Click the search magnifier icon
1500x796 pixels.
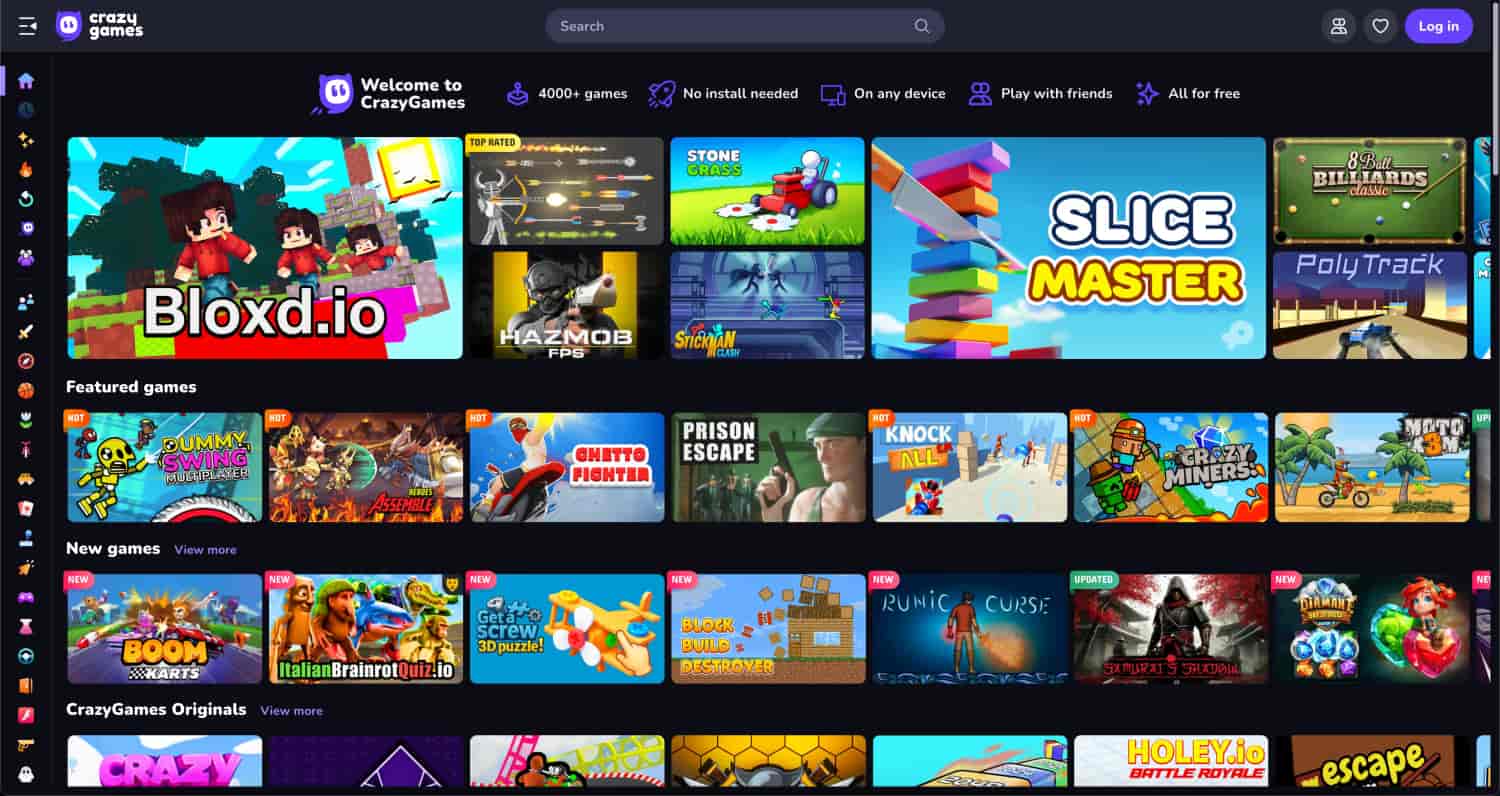(x=921, y=26)
